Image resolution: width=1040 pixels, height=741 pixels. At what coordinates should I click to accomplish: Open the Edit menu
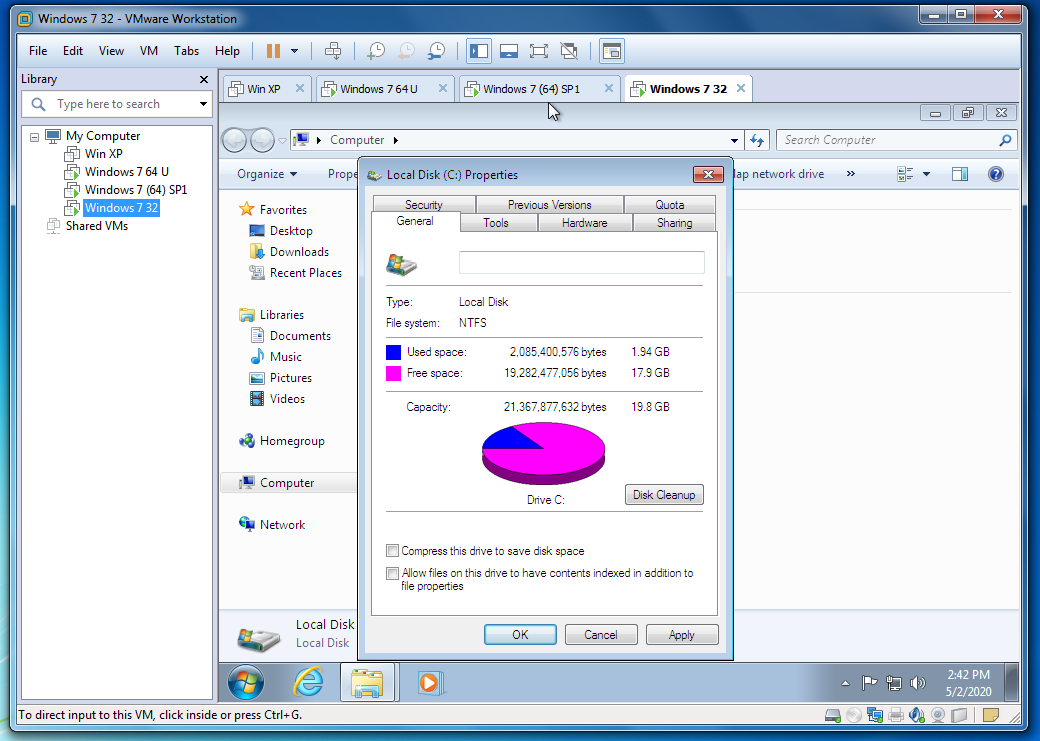(x=73, y=51)
